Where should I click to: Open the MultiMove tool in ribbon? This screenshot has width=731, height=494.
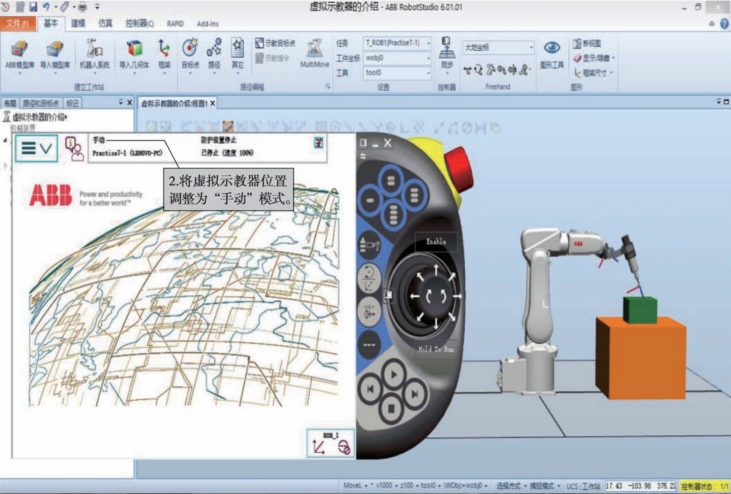coord(315,52)
